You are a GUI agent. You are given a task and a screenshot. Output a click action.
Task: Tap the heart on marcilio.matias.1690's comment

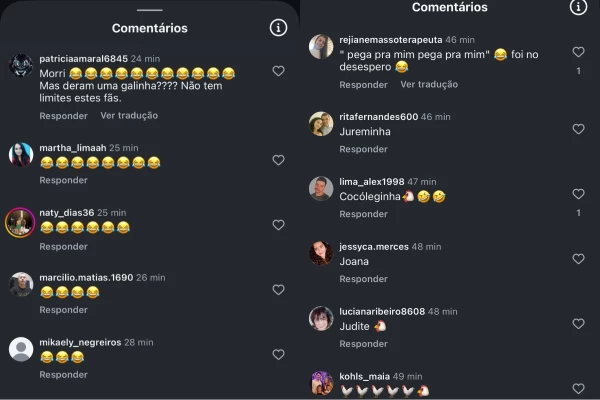278,290
